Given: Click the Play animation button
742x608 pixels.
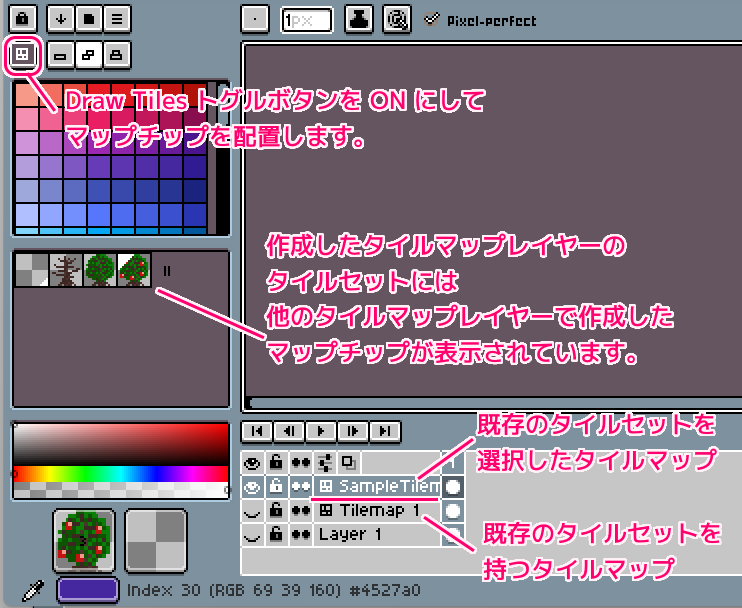Looking at the screenshot, I should 321,431.
